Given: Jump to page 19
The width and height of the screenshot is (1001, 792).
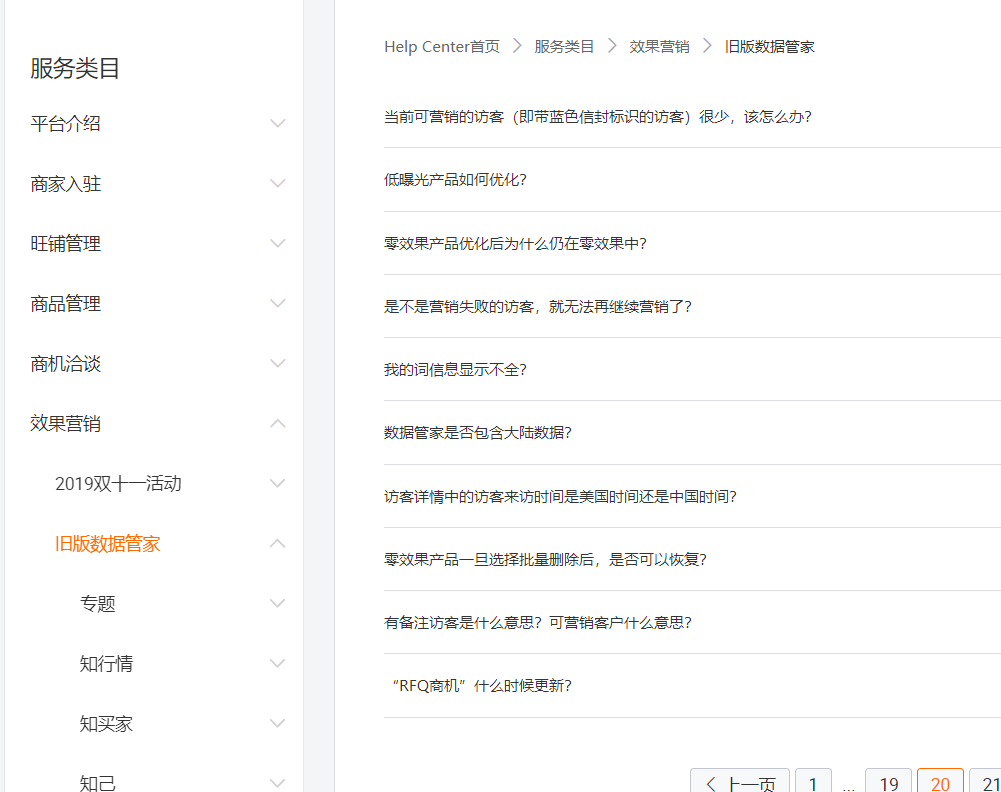Looking at the screenshot, I should (x=888, y=782).
